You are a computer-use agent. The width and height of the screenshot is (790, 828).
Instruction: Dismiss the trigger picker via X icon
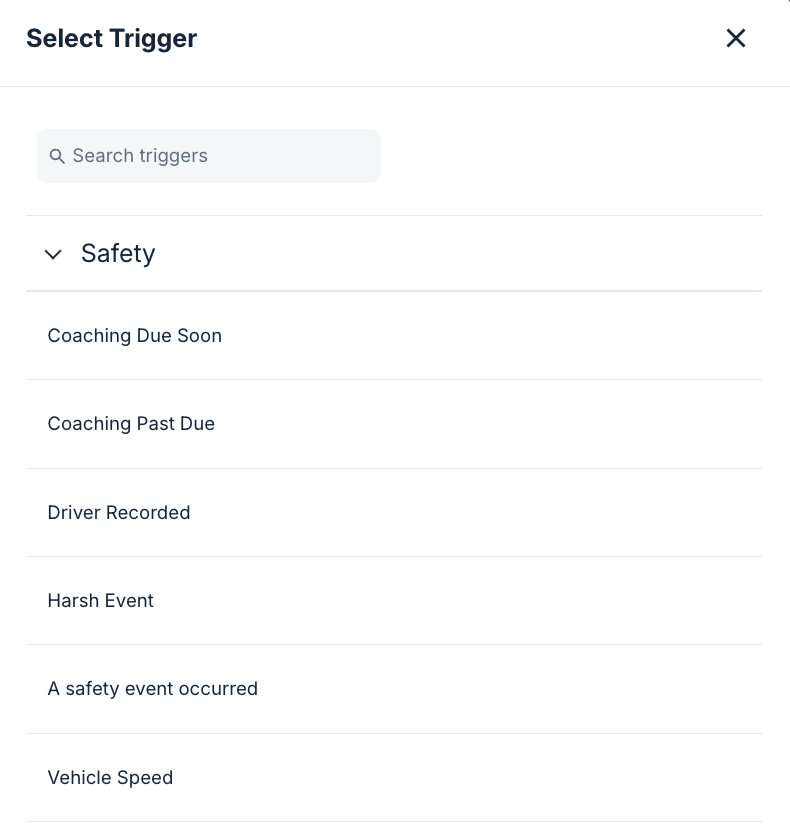[x=736, y=38]
